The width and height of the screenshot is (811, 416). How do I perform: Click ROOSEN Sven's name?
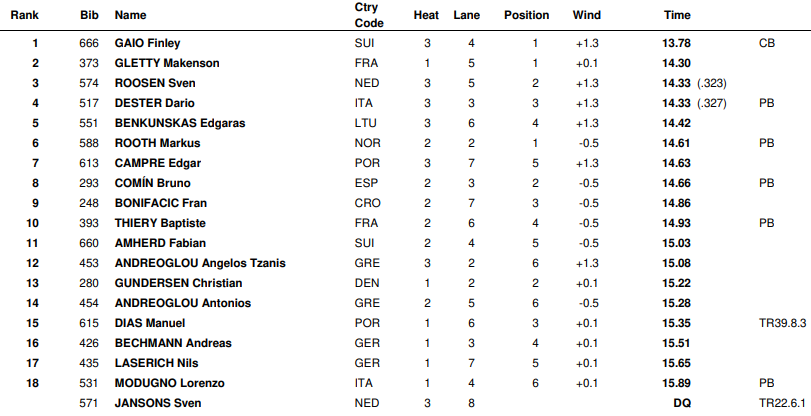tap(155, 83)
